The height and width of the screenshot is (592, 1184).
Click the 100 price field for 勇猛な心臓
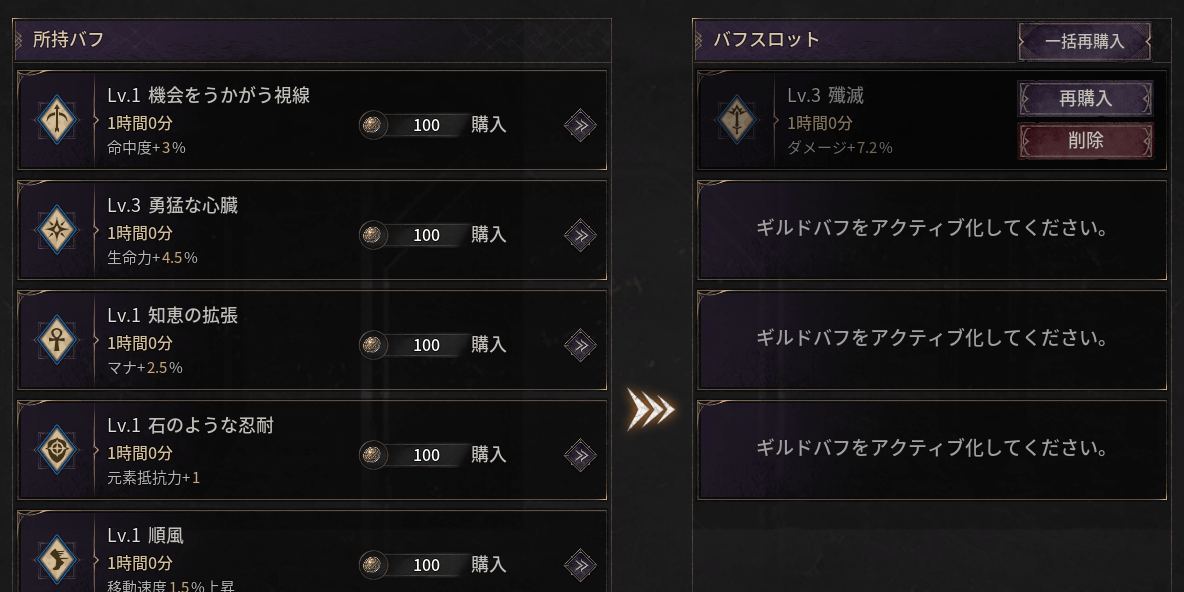pos(427,235)
